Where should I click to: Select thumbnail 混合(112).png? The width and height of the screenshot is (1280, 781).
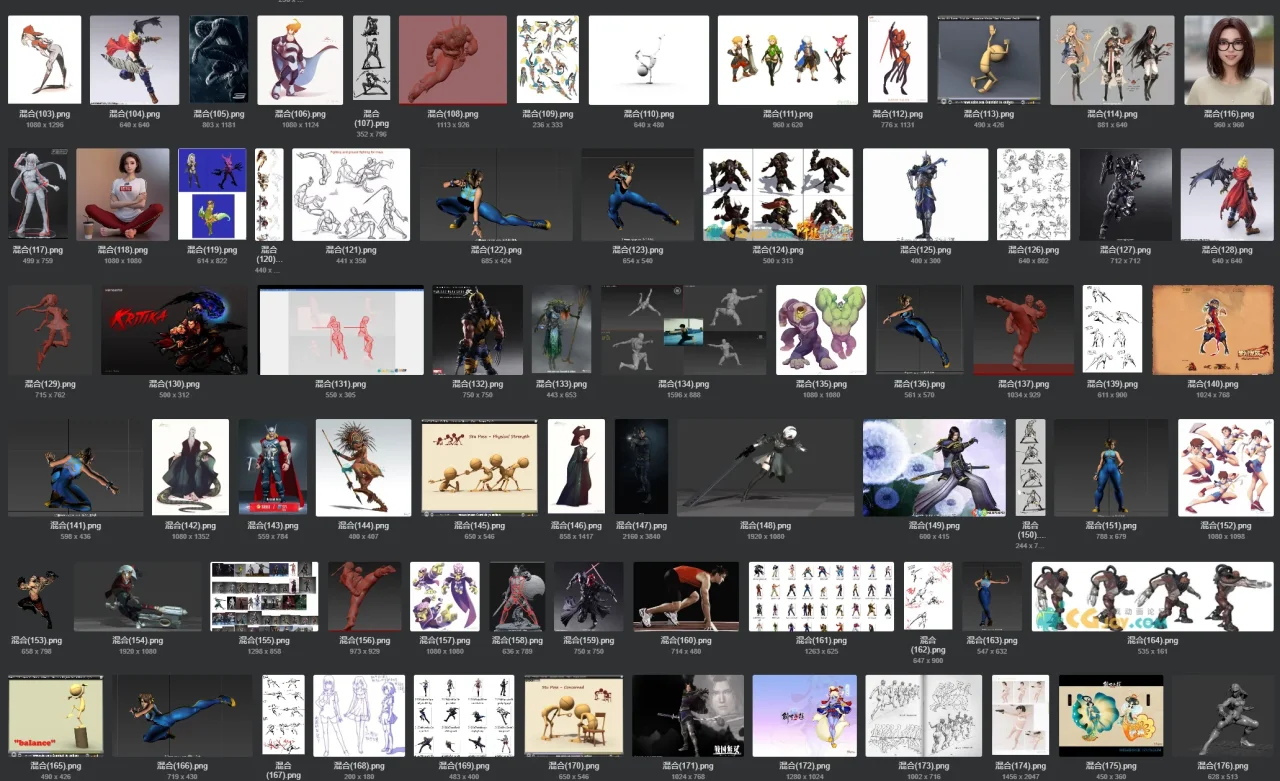point(898,60)
